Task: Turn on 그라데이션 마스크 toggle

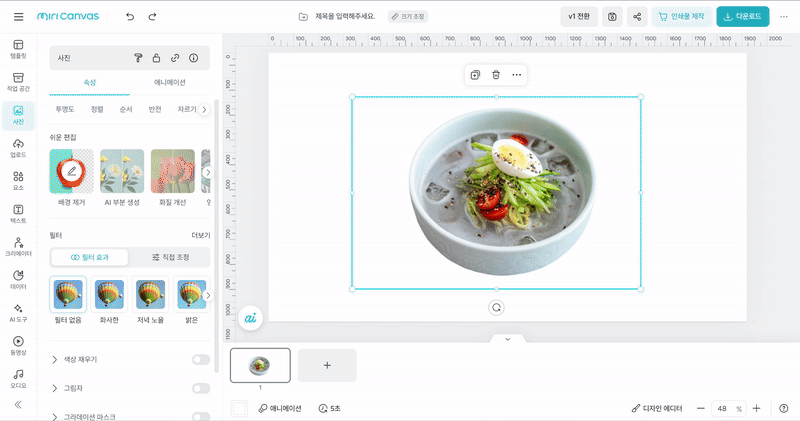Action: pos(201,416)
